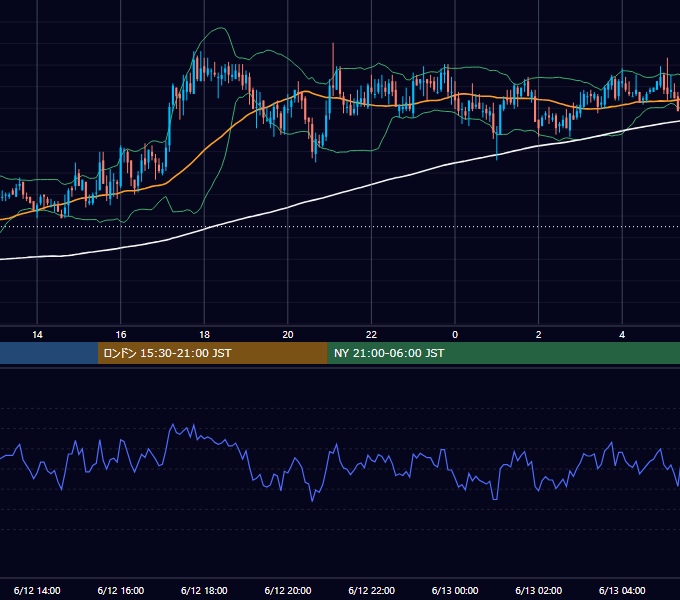This screenshot has height=600, width=680.
Task: Click the 20 hour label on upper axis
Action: point(288,335)
